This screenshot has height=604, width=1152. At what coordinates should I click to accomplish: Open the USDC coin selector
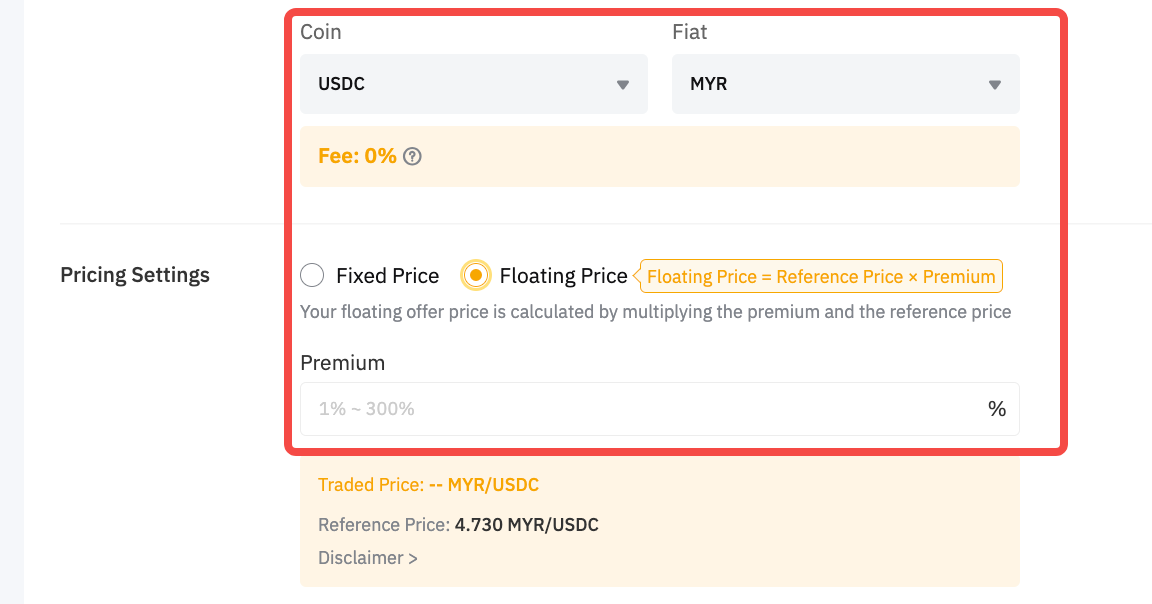[473, 84]
